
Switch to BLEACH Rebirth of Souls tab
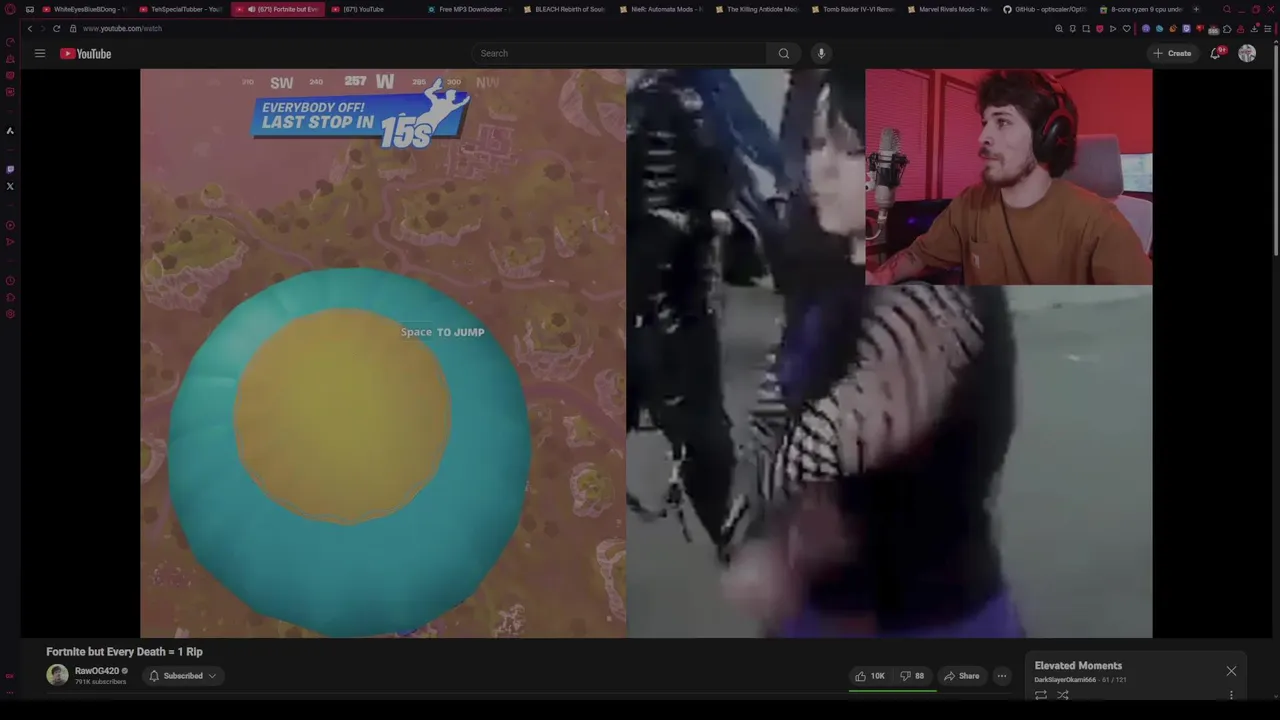point(566,9)
